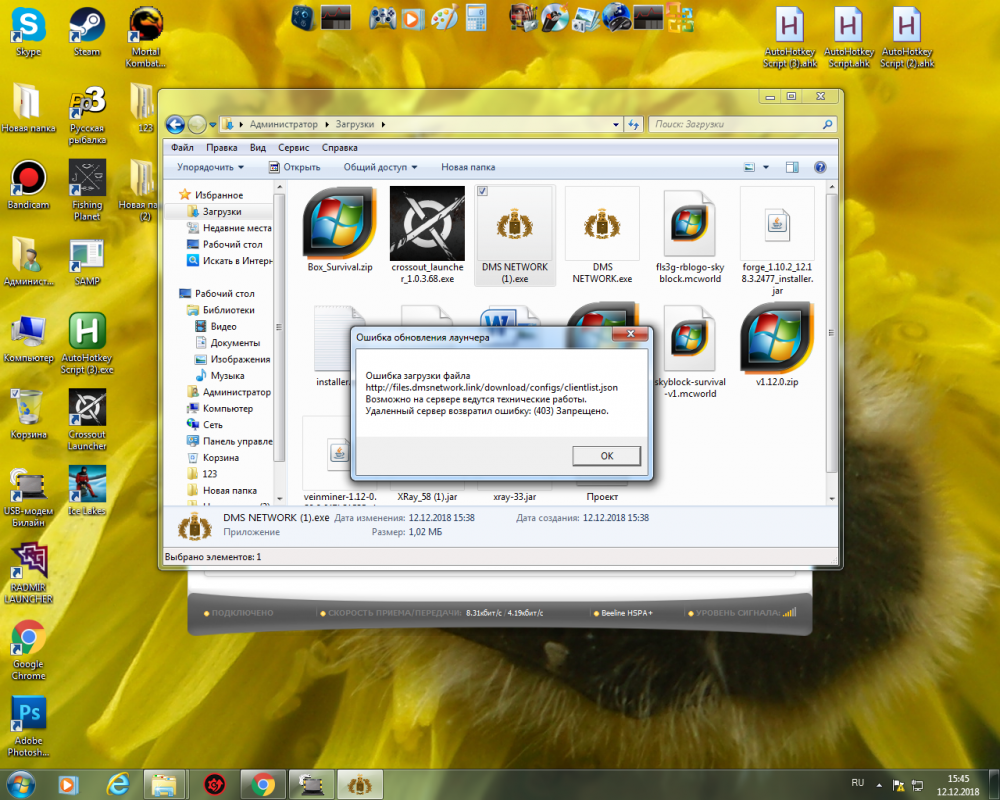1000x800 pixels.
Task: Select the Box_Survival.zip archive icon
Action: tap(339, 223)
